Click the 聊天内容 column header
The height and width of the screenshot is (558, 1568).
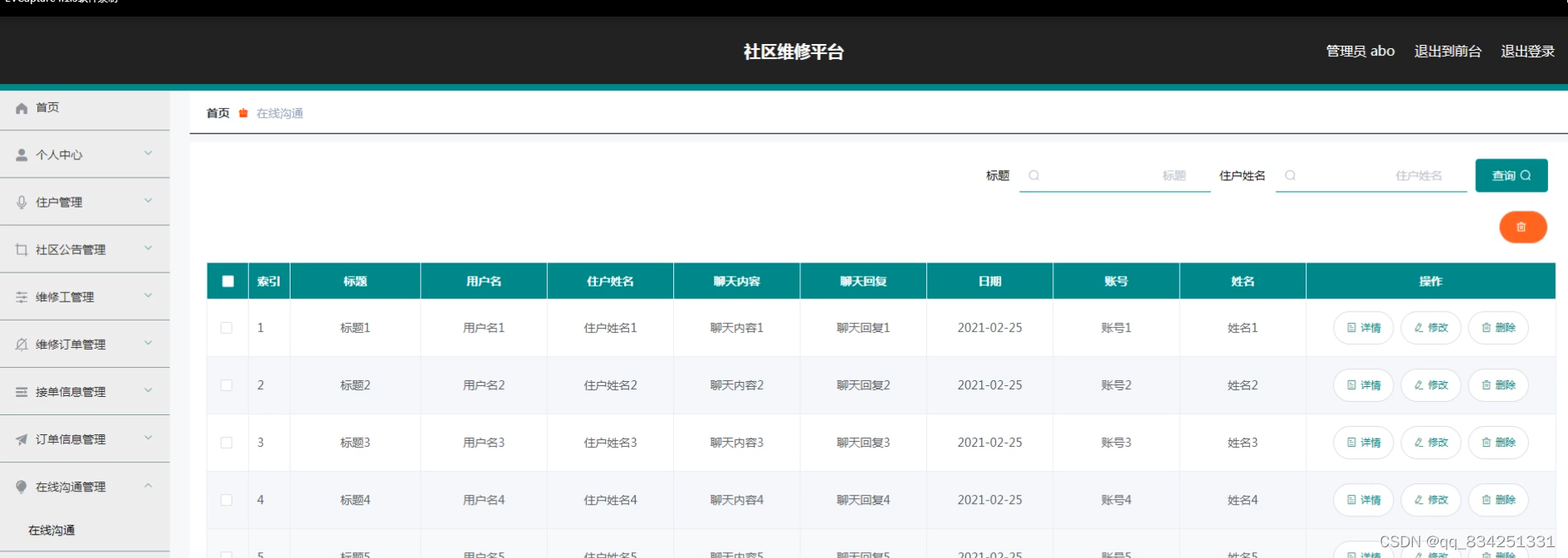pyautogui.click(x=736, y=281)
